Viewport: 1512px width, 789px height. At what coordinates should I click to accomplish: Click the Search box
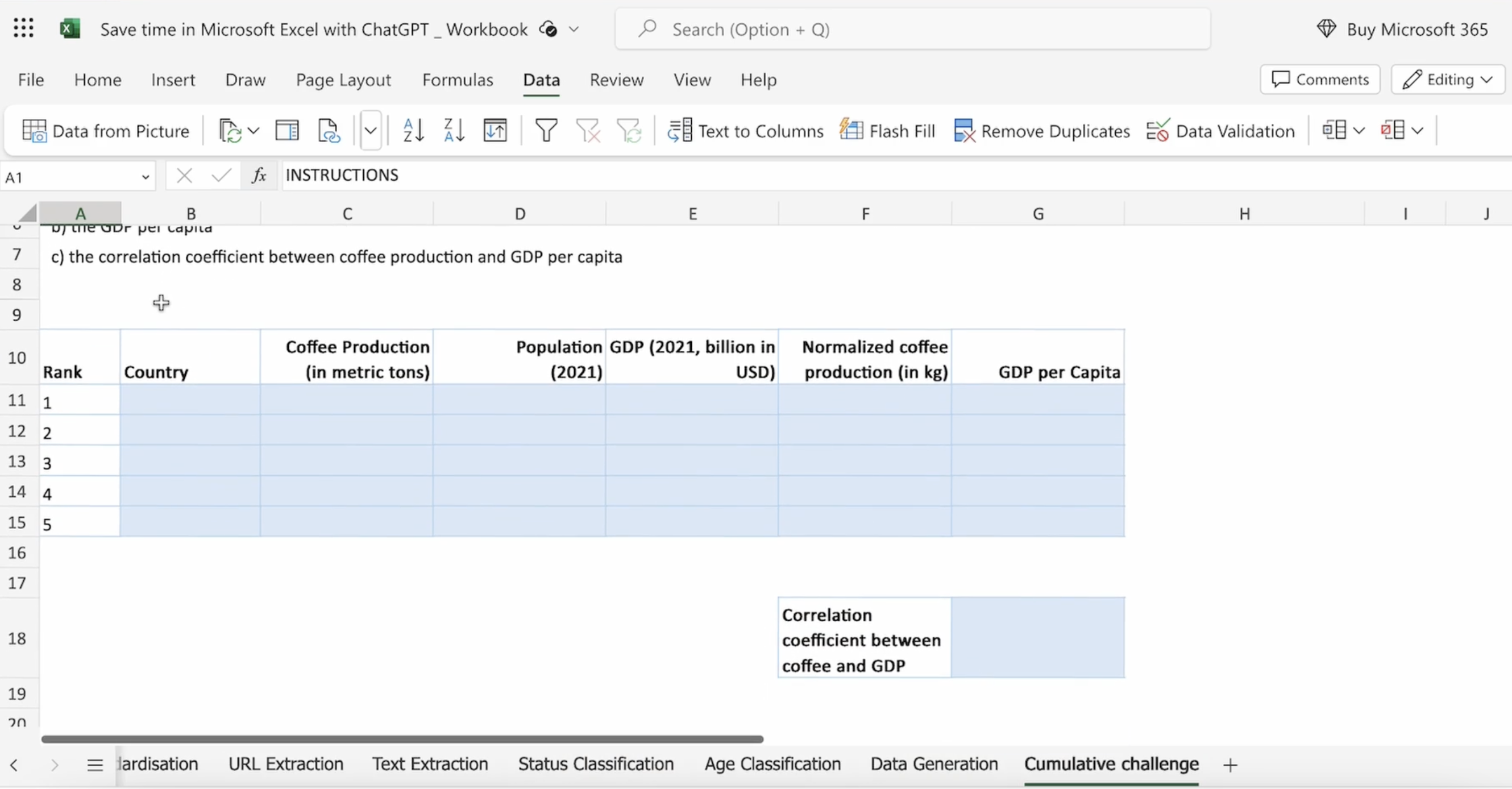(913, 30)
